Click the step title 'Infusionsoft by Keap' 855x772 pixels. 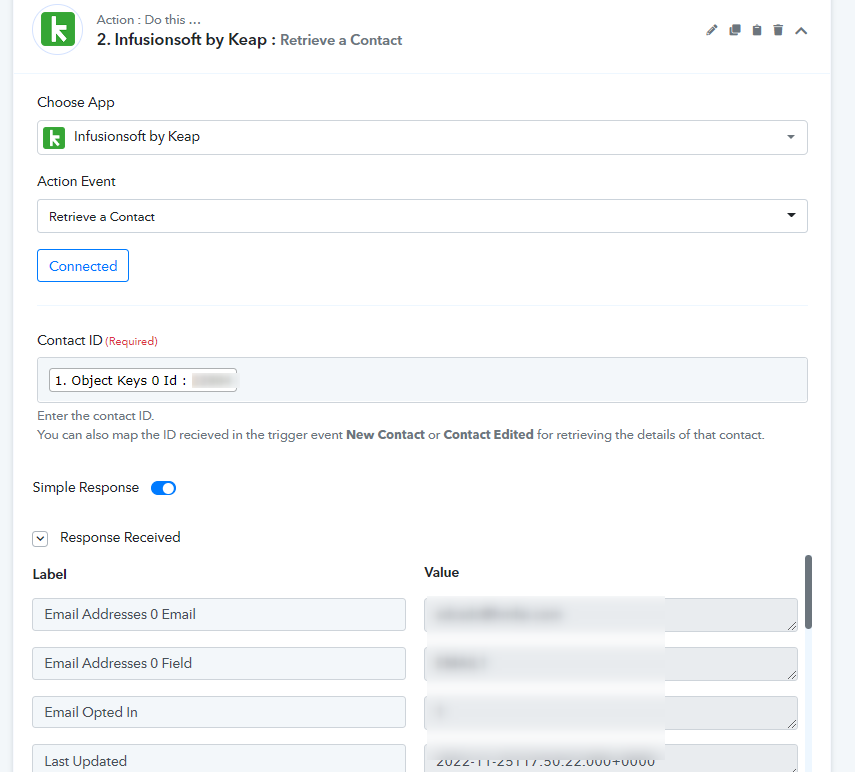click(x=190, y=40)
